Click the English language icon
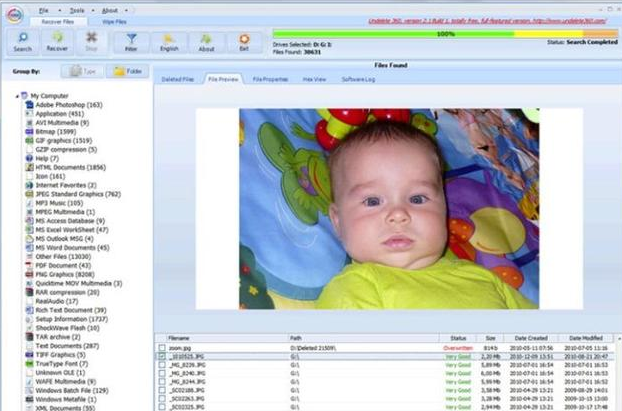622x411 pixels. point(169,40)
